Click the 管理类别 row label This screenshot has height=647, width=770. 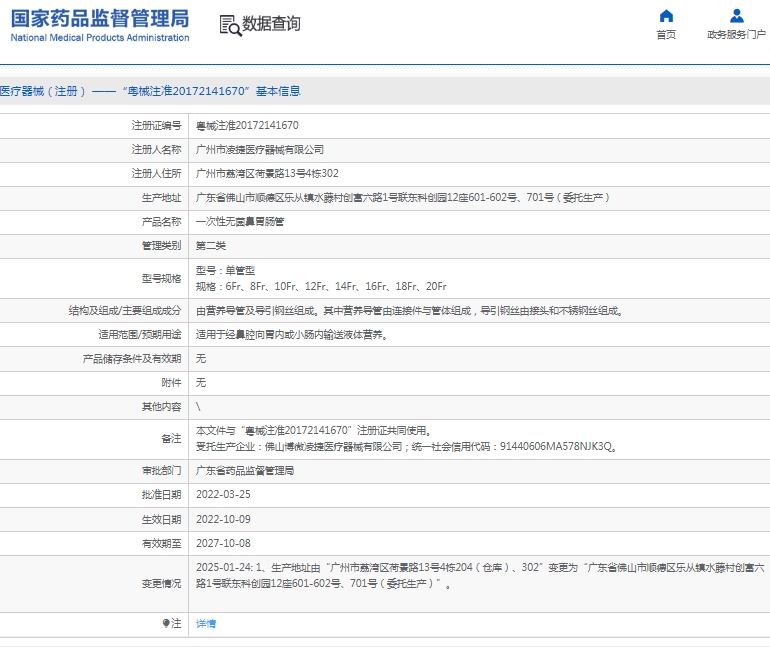point(162,246)
